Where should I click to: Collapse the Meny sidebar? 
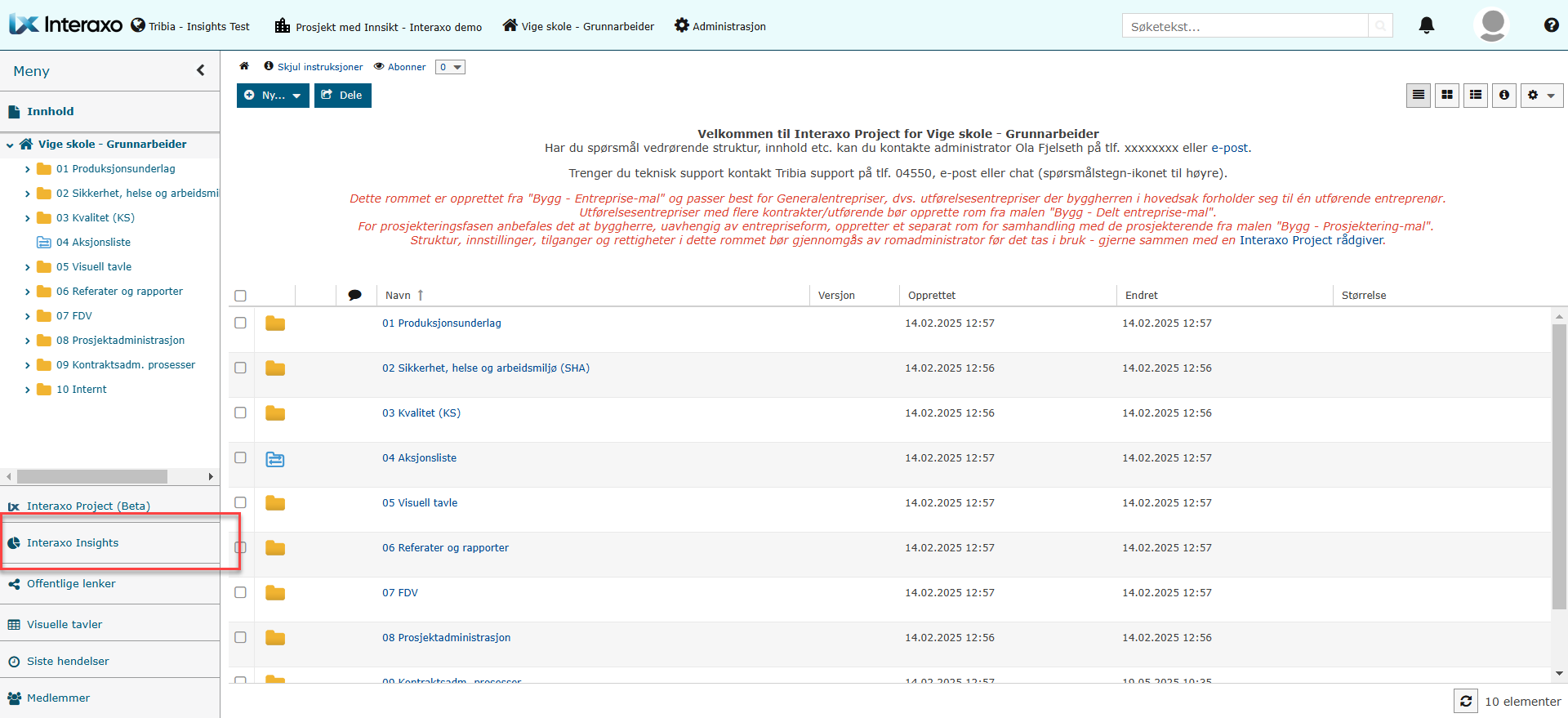pyautogui.click(x=201, y=70)
